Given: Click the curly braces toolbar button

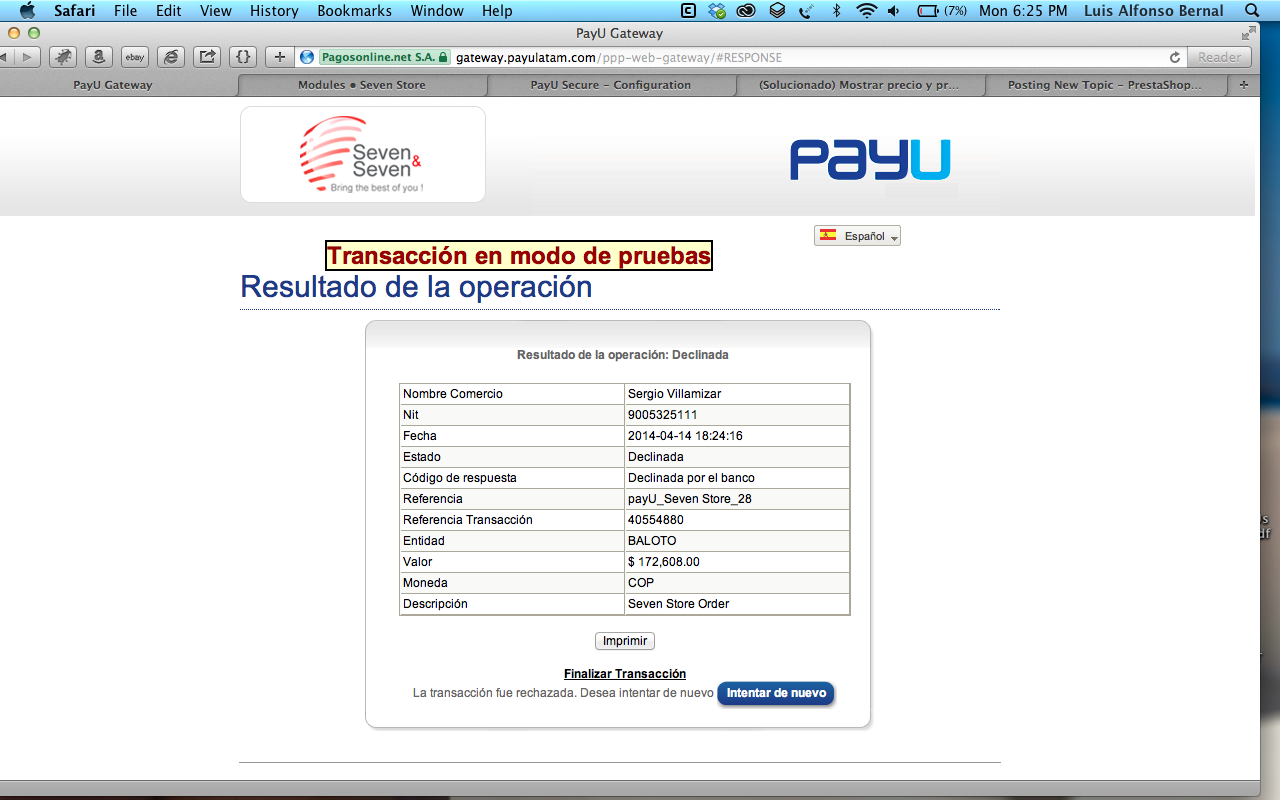Looking at the screenshot, I should coord(242,57).
